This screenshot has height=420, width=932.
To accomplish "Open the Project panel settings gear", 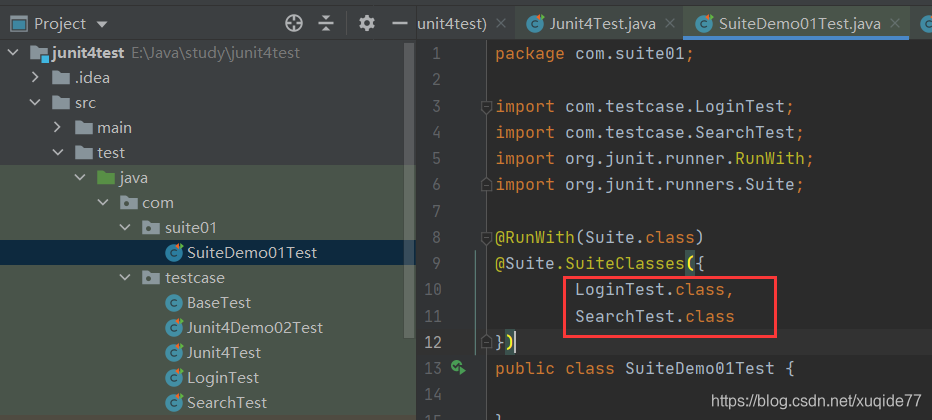I will (x=367, y=24).
